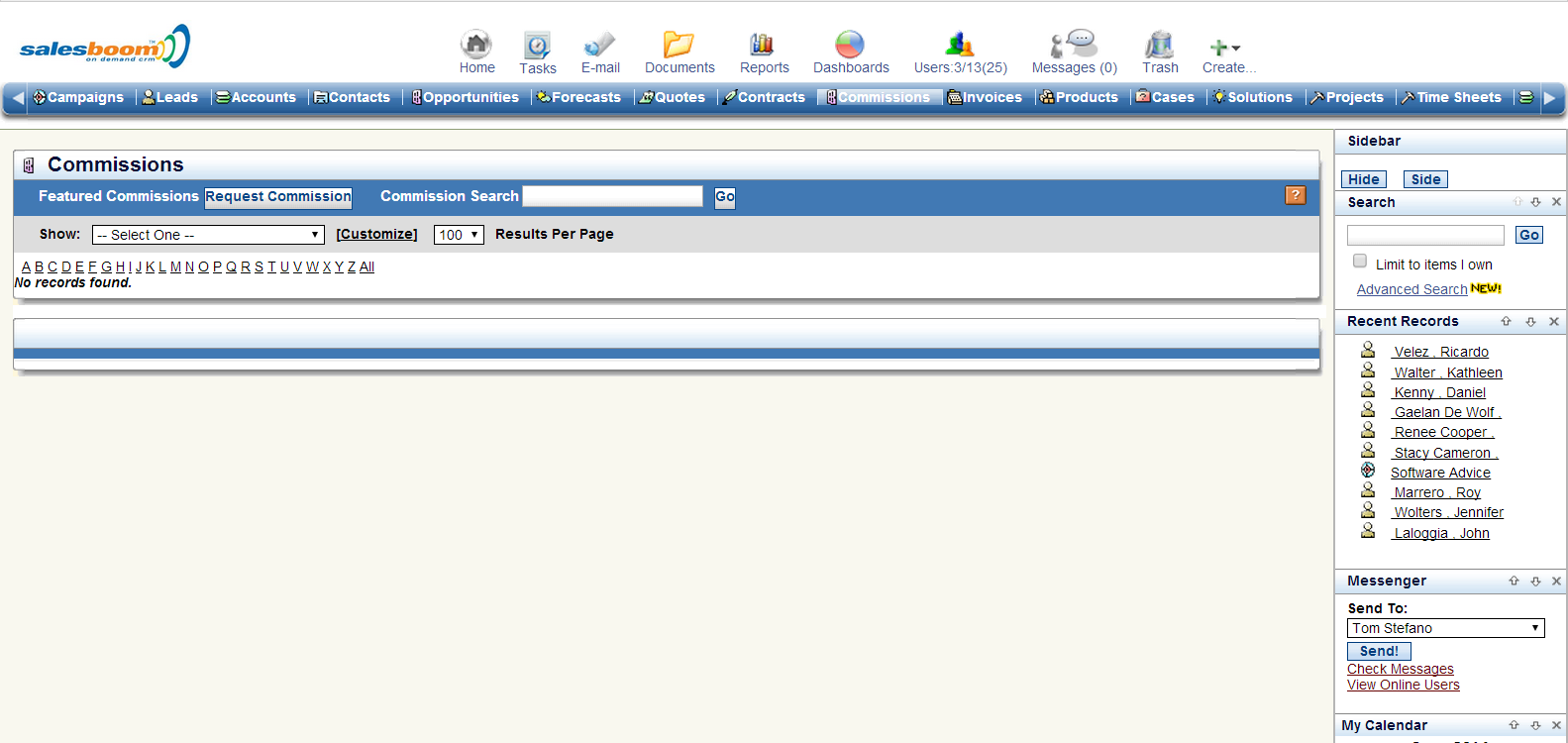Switch to the Forecasts tab
Image resolution: width=1568 pixels, height=743 pixels.
[578, 97]
